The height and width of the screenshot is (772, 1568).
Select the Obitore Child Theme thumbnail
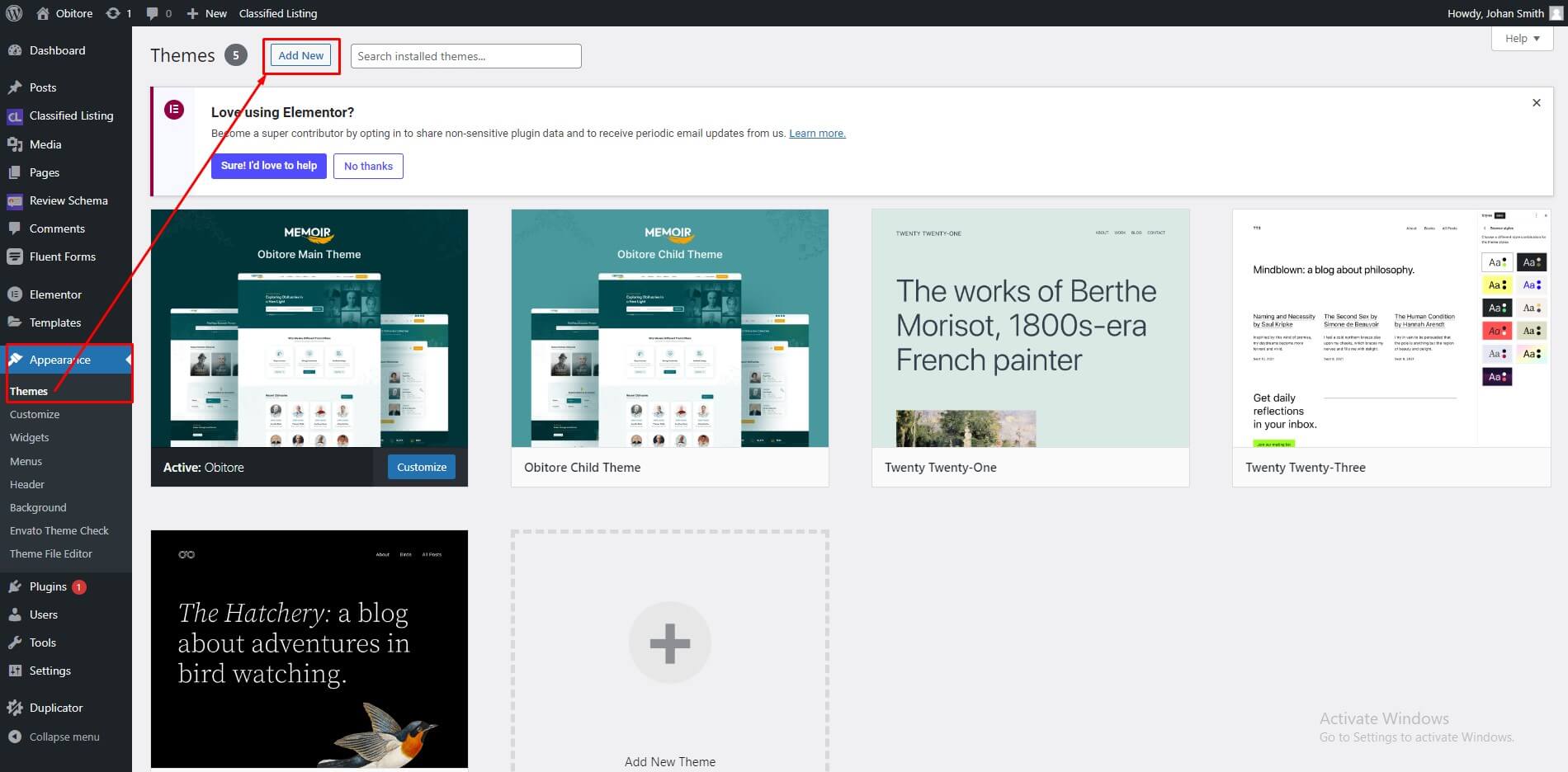click(670, 328)
